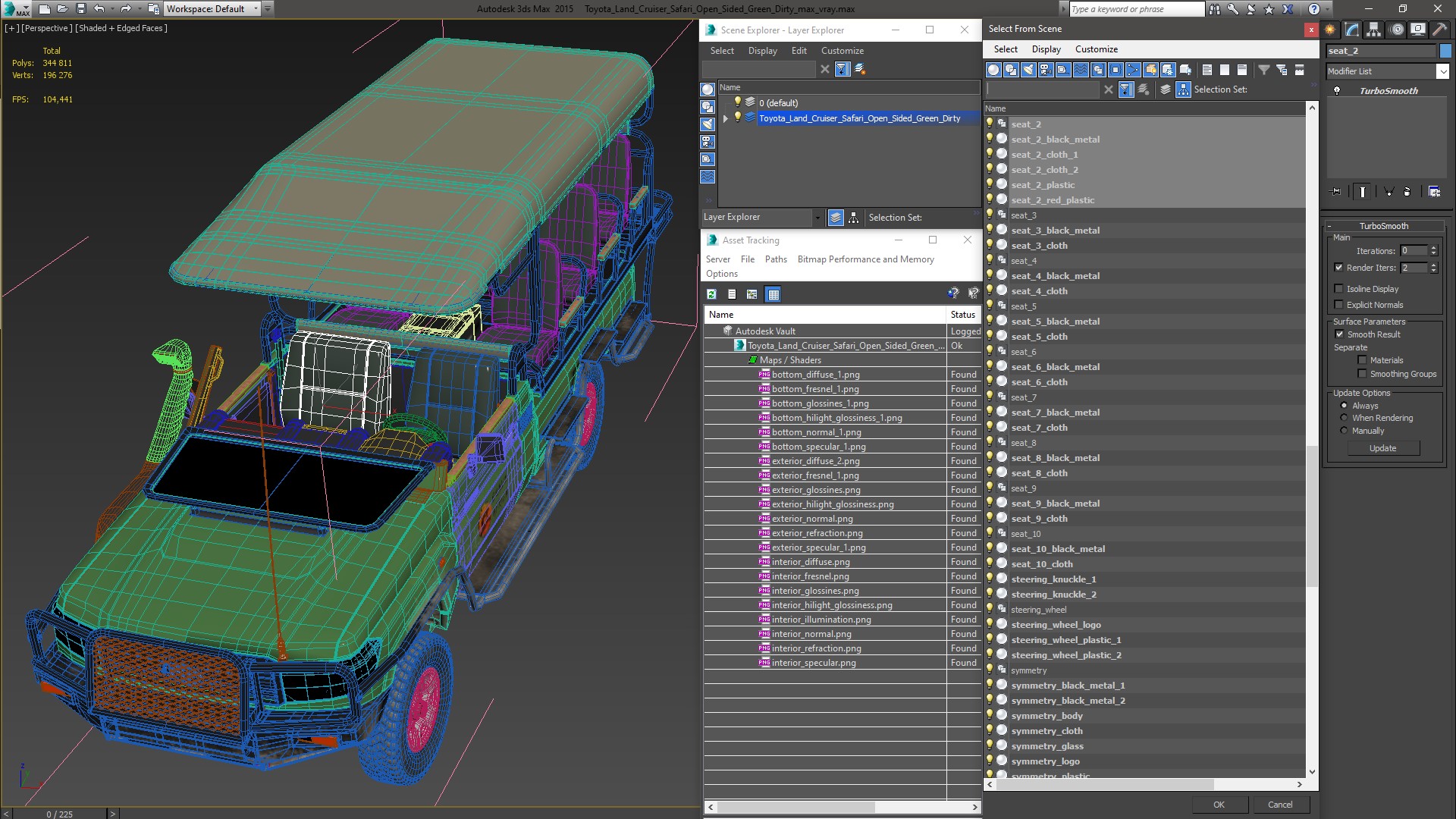Click Remove Modifier trash icon
Screen dimensions: 1456x819
1407,192
